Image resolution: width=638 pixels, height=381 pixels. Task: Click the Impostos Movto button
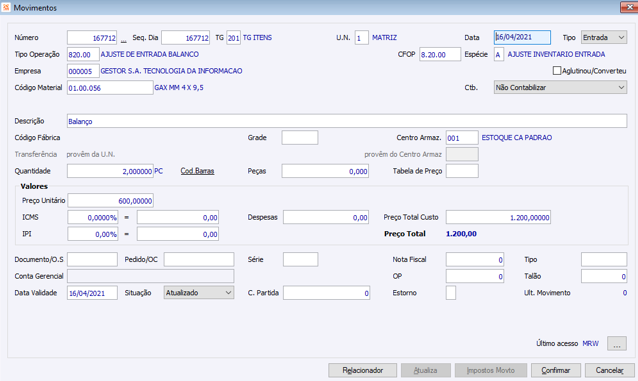[491, 370]
